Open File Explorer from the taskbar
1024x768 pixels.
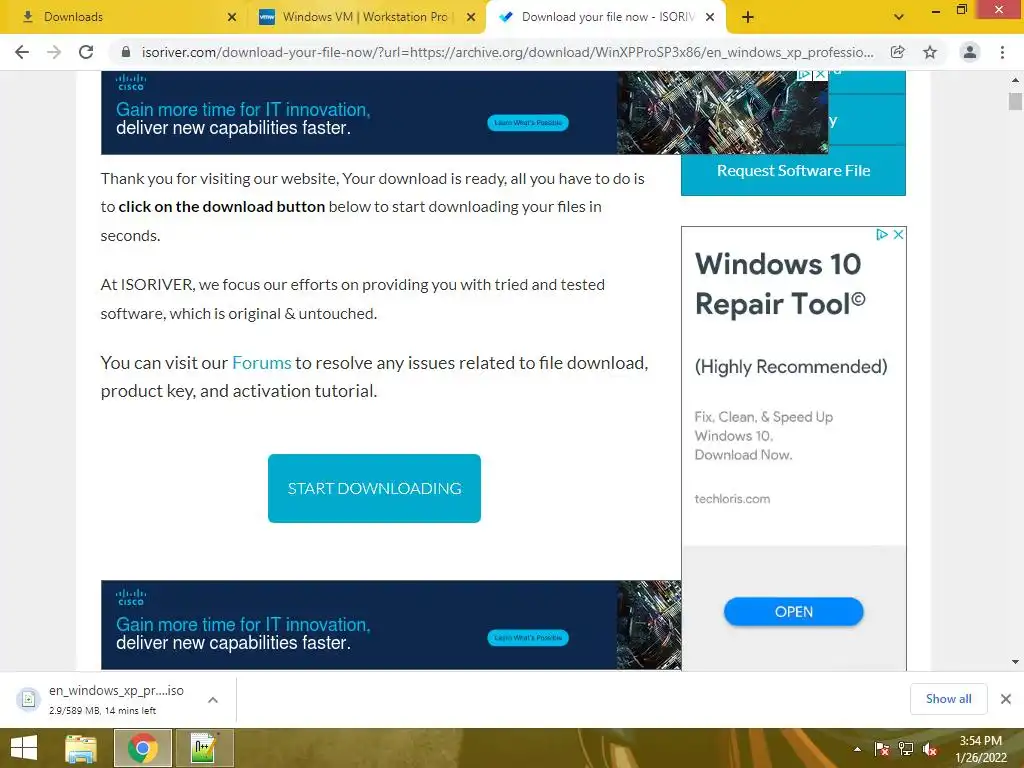[x=80, y=748]
